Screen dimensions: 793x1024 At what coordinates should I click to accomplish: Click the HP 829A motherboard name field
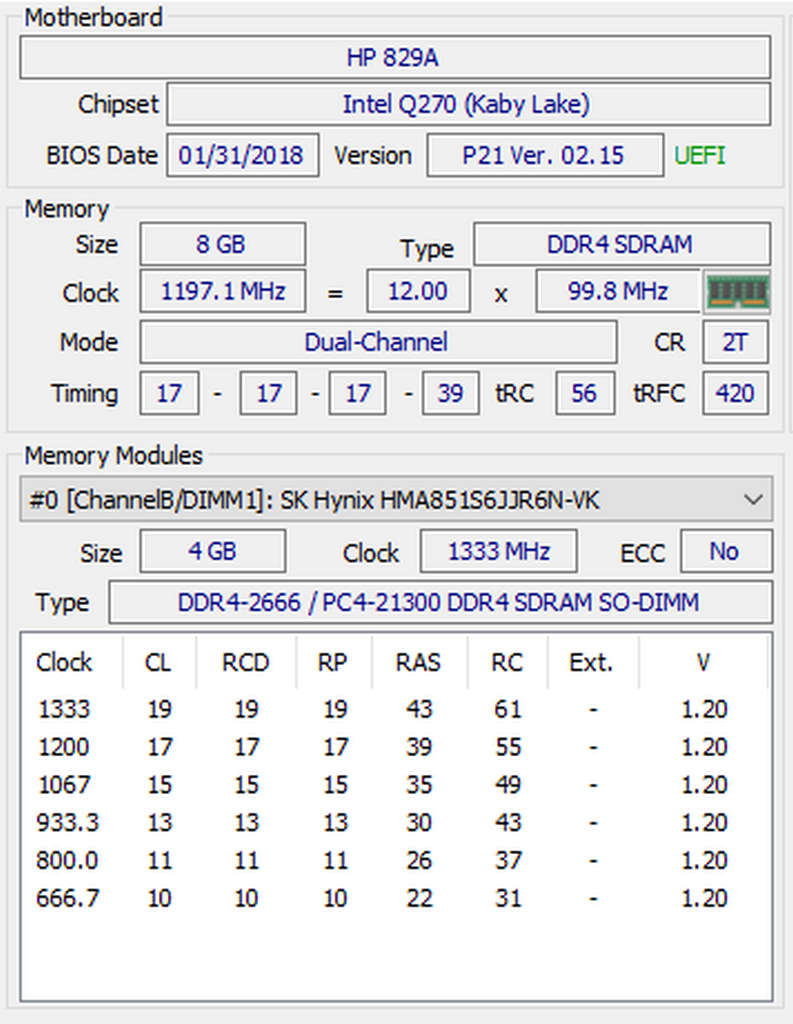point(394,58)
